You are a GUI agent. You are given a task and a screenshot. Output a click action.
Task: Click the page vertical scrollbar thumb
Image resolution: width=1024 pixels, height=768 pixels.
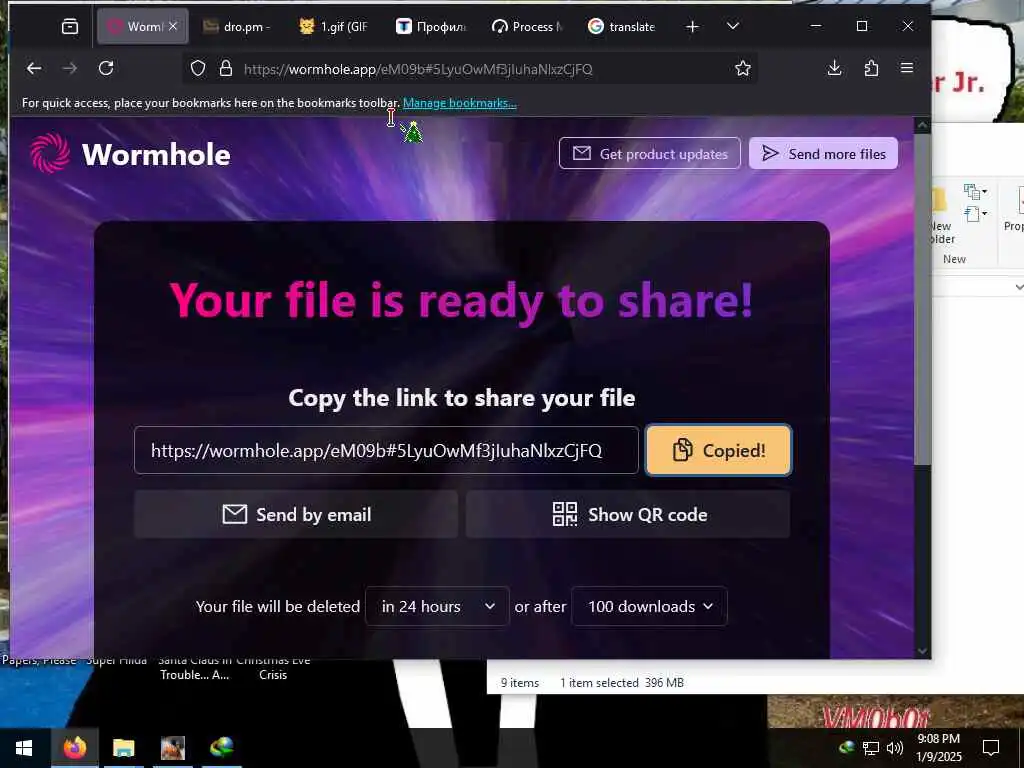[922, 299]
